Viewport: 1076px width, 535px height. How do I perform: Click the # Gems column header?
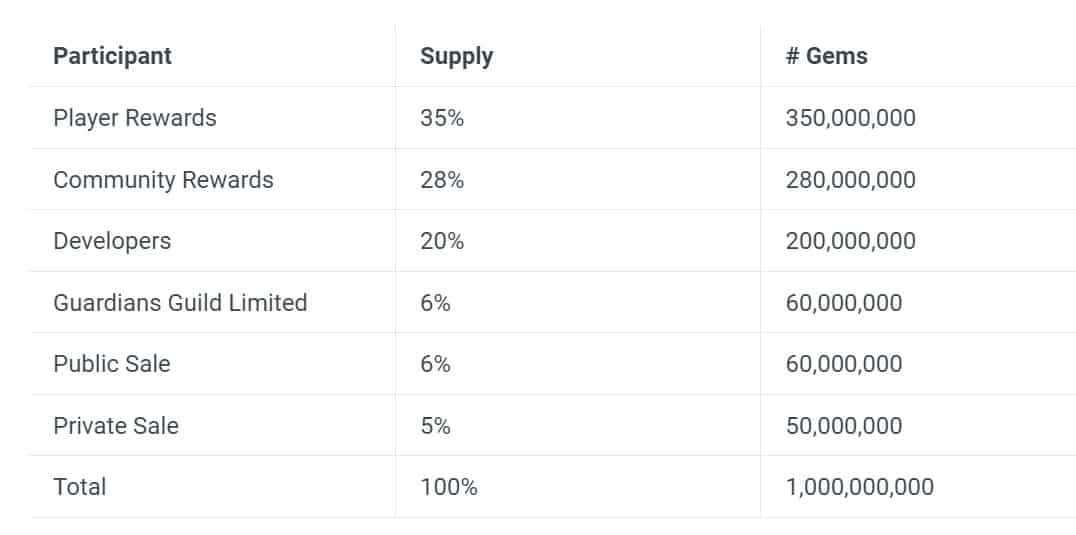pos(826,56)
